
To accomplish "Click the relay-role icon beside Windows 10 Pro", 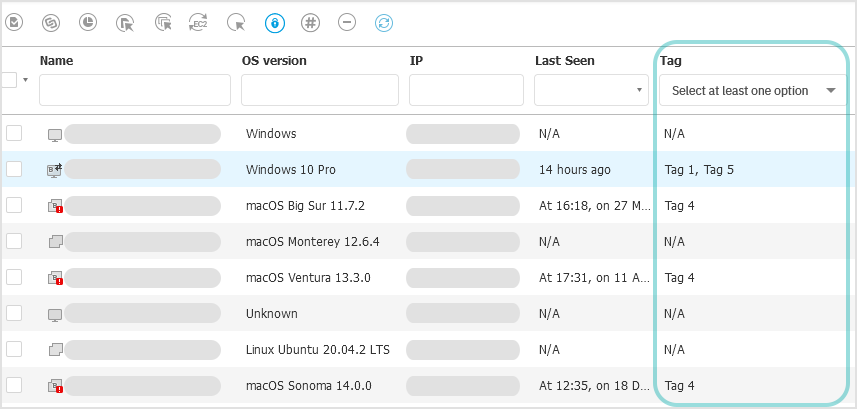I will coord(54,170).
